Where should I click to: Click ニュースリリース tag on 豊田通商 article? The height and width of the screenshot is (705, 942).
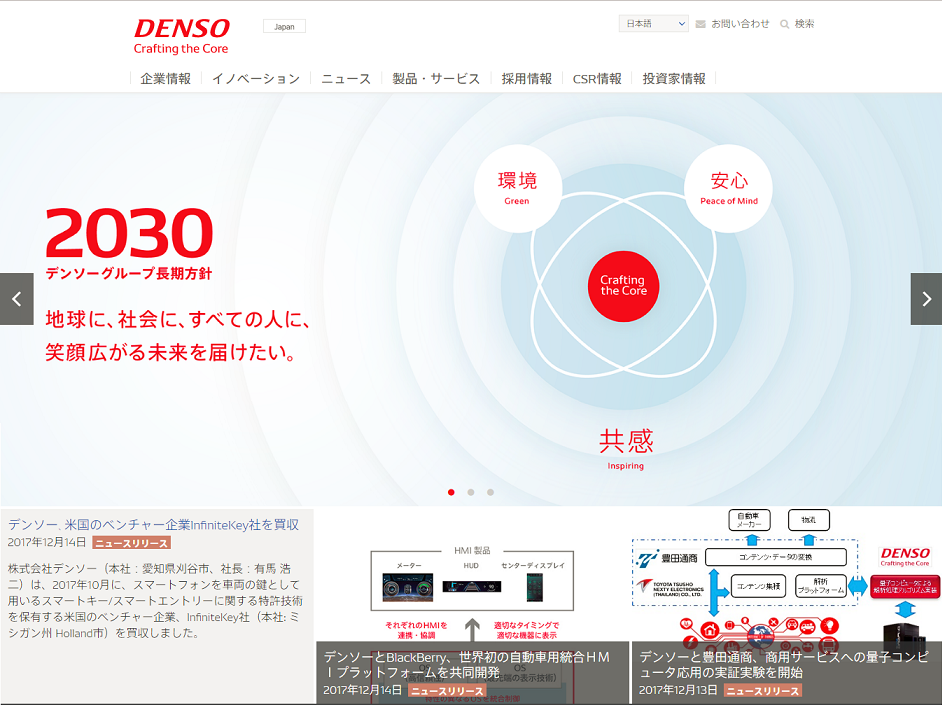coord(763,691)
